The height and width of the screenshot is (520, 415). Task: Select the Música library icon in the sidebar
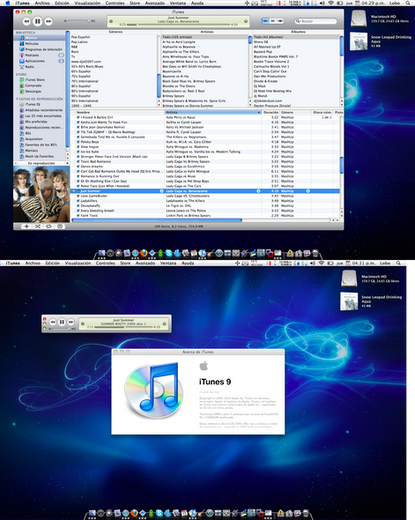coord(22,38)
